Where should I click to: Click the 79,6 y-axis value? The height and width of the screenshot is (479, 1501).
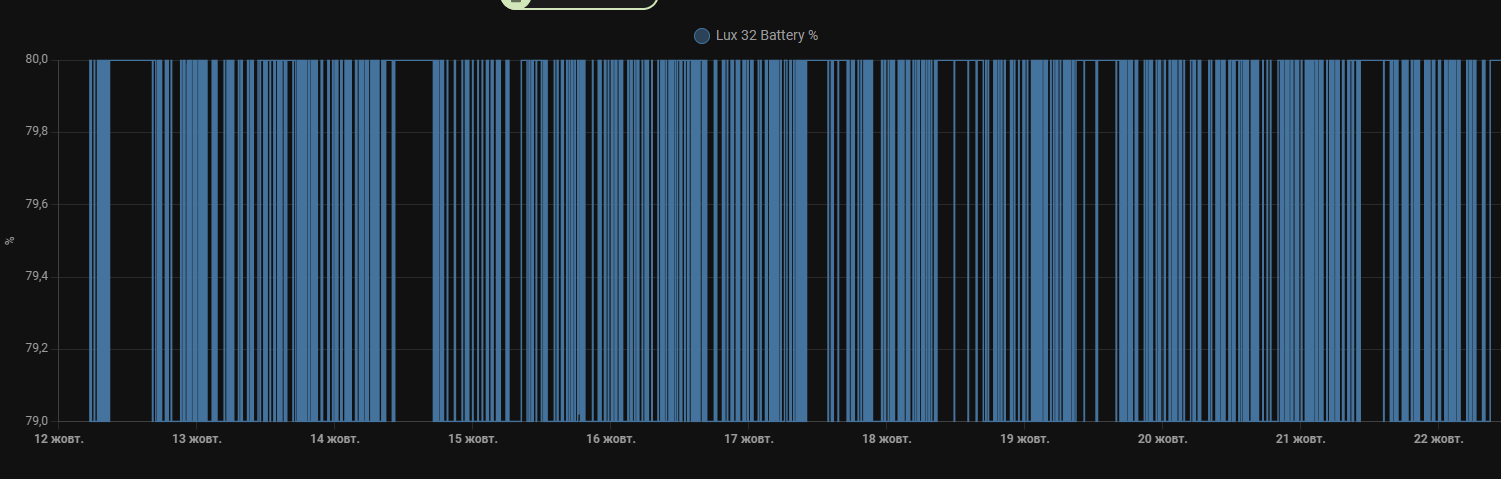(x=36, y=205)
